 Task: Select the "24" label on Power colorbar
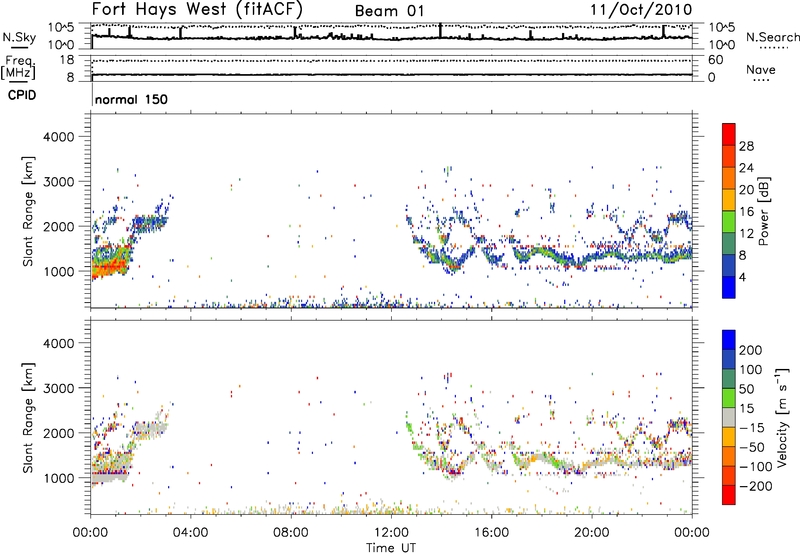[x=746, y=168]
